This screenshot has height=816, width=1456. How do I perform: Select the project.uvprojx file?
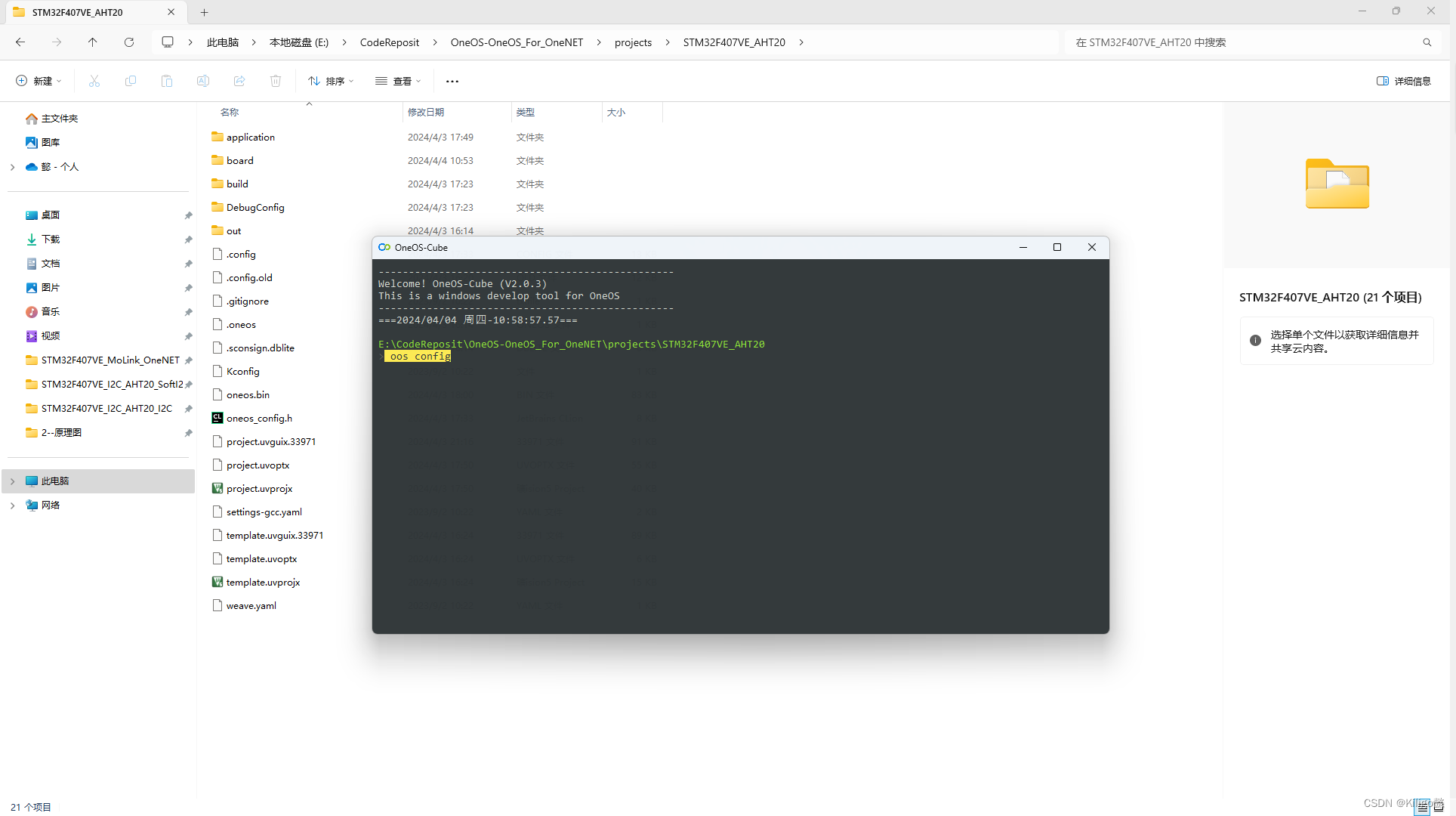pos(259,489)
